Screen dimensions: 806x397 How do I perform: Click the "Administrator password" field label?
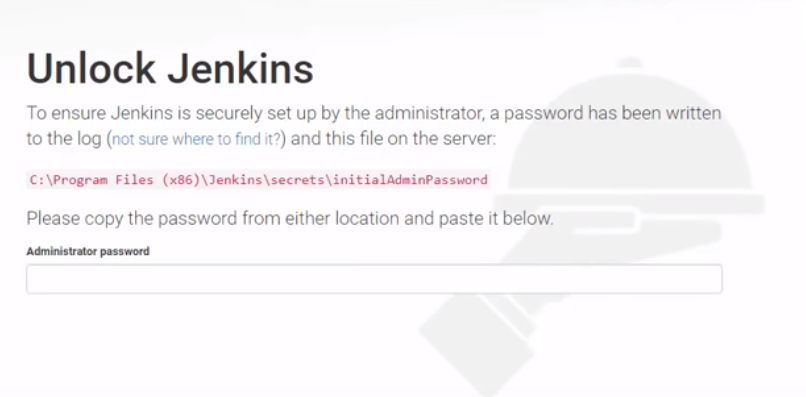click(88, 251)
